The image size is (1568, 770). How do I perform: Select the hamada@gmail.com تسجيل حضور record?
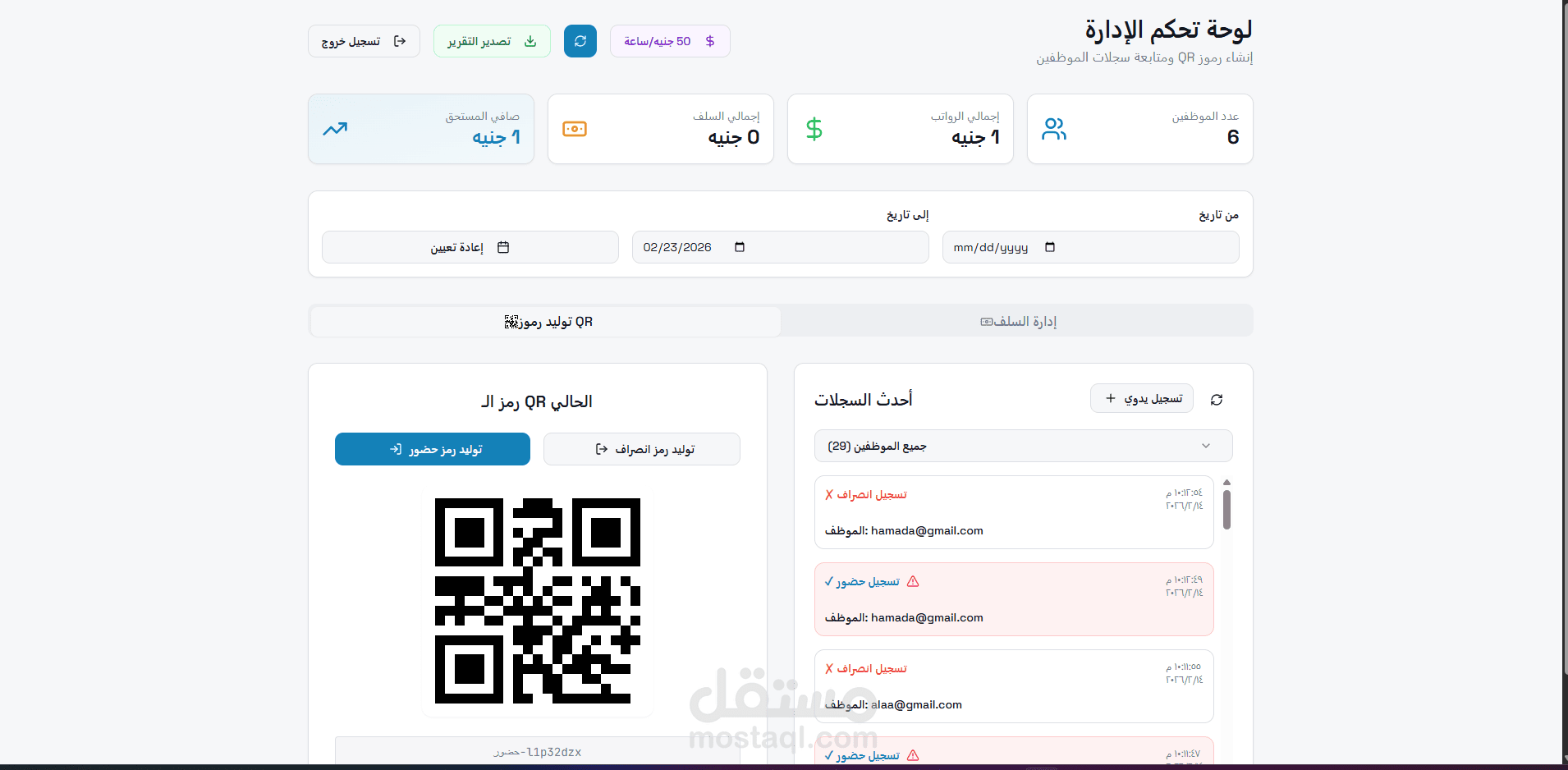click(x=1014, y=599)
